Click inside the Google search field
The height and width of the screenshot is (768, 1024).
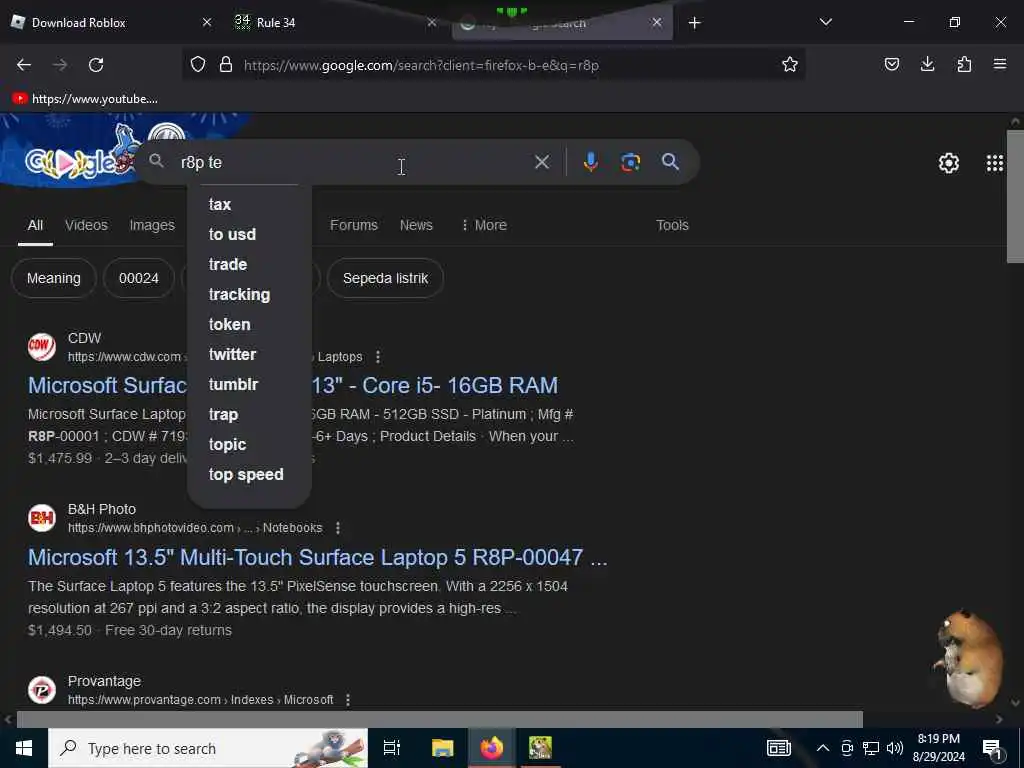353,162
